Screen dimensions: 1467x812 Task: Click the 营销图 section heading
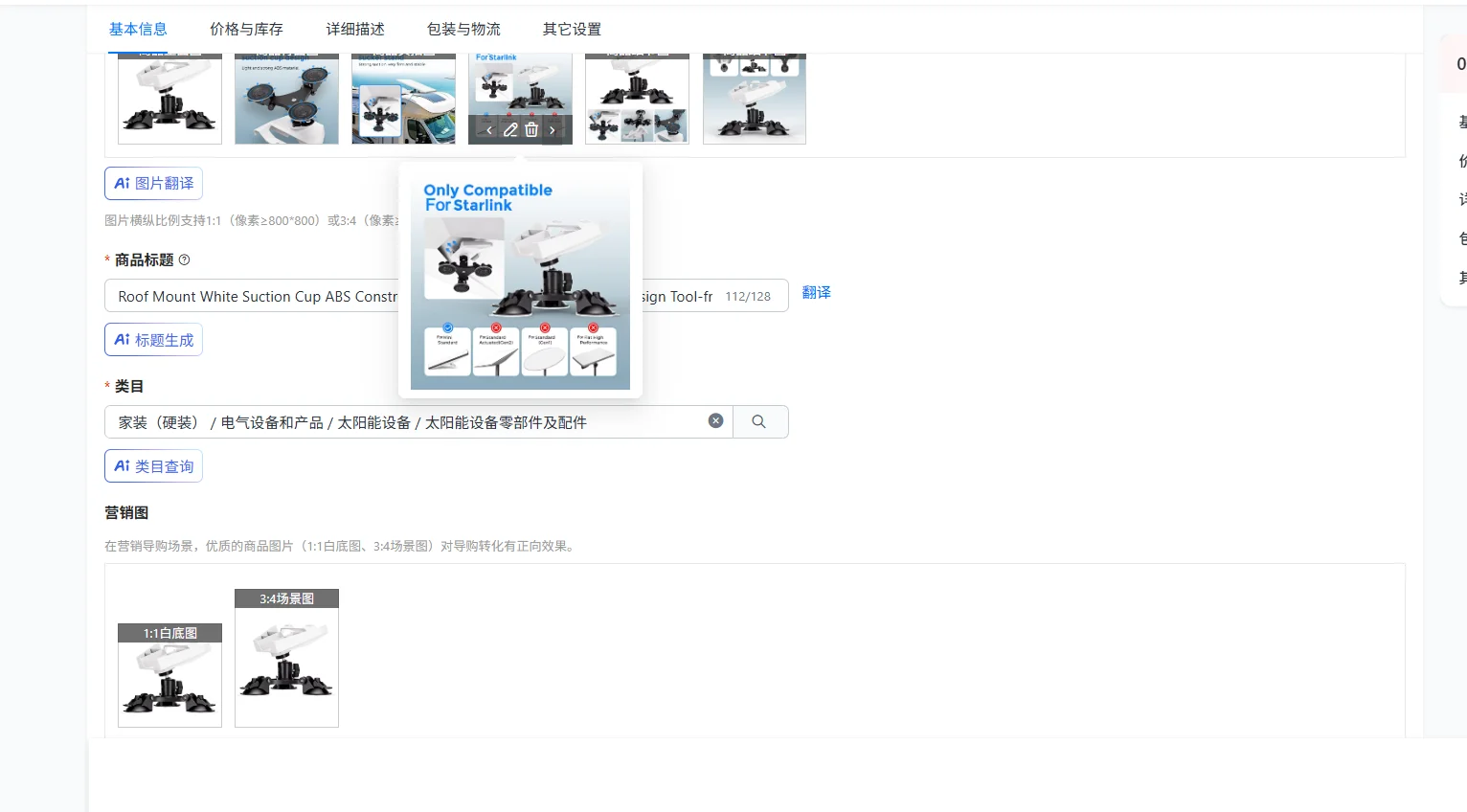click(x=126, y=512)
